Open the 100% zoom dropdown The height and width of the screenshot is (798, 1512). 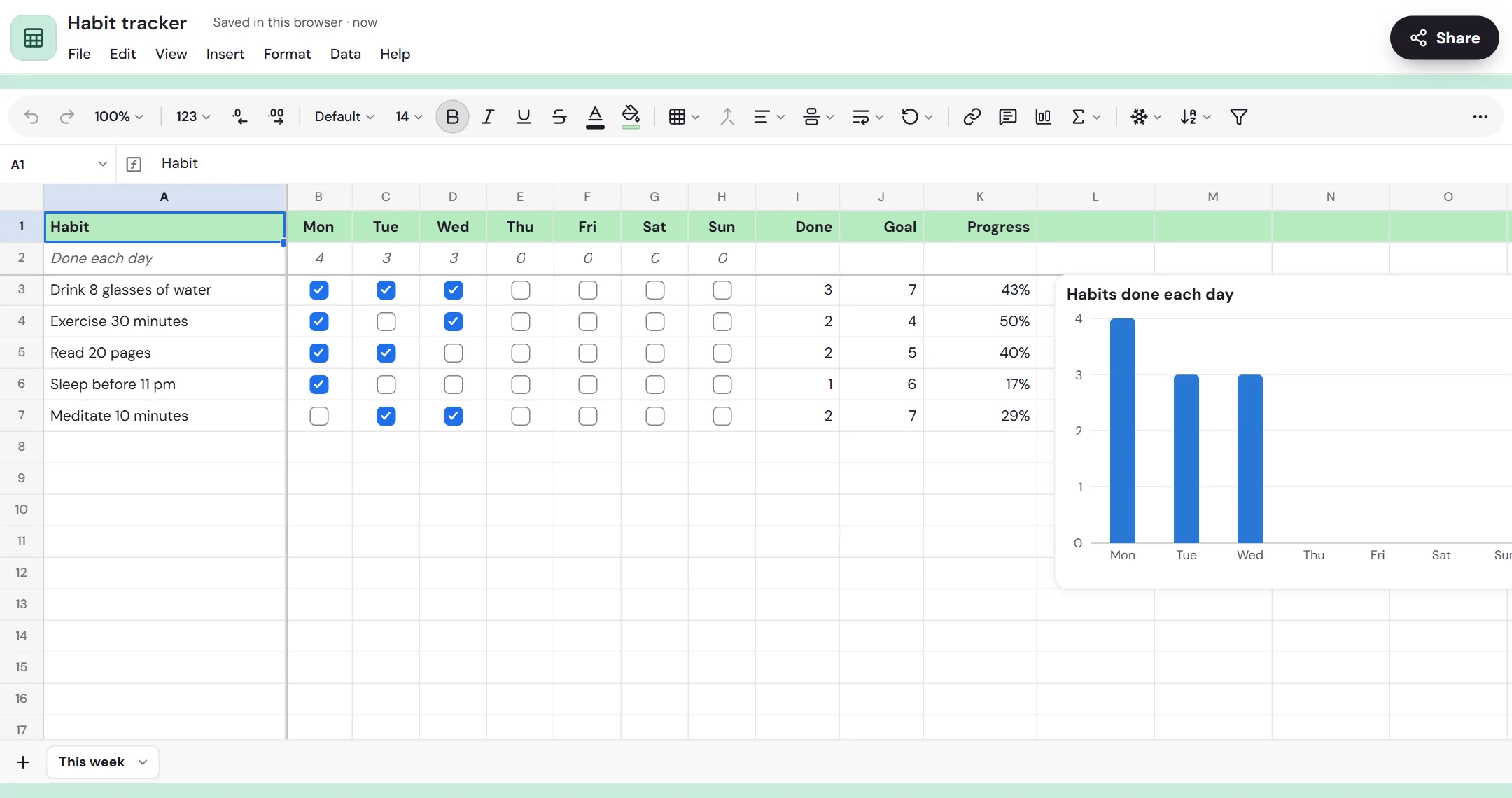pyautogui.click(x=118, y=117)
